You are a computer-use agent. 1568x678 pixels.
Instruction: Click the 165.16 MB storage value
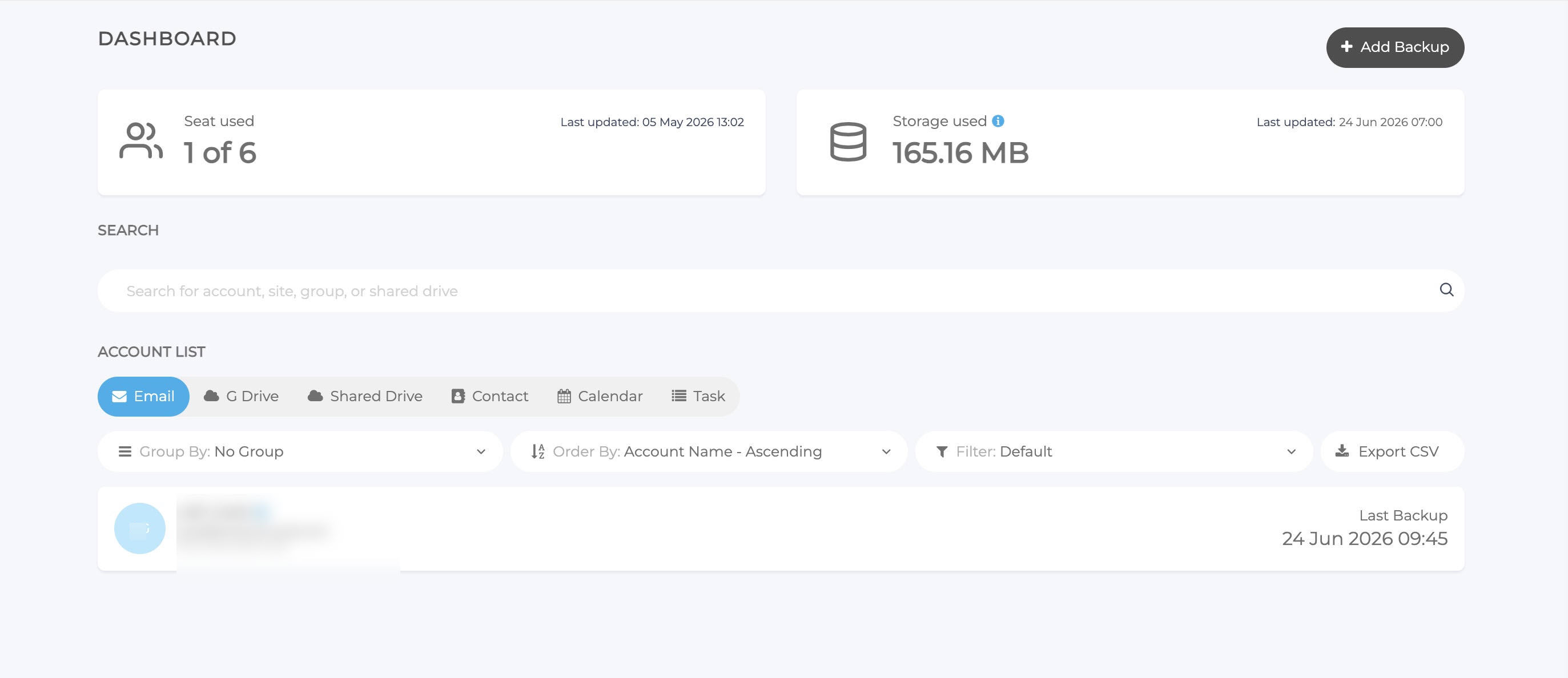click(960, 152)
